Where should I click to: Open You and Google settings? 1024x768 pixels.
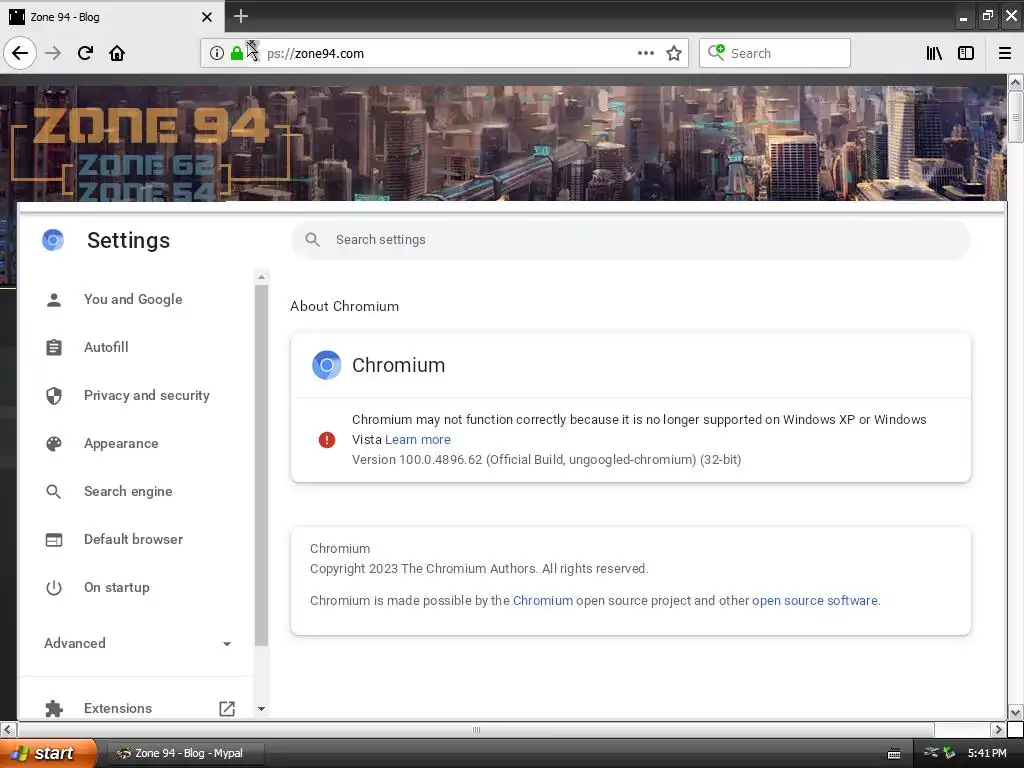coord(133,299)
